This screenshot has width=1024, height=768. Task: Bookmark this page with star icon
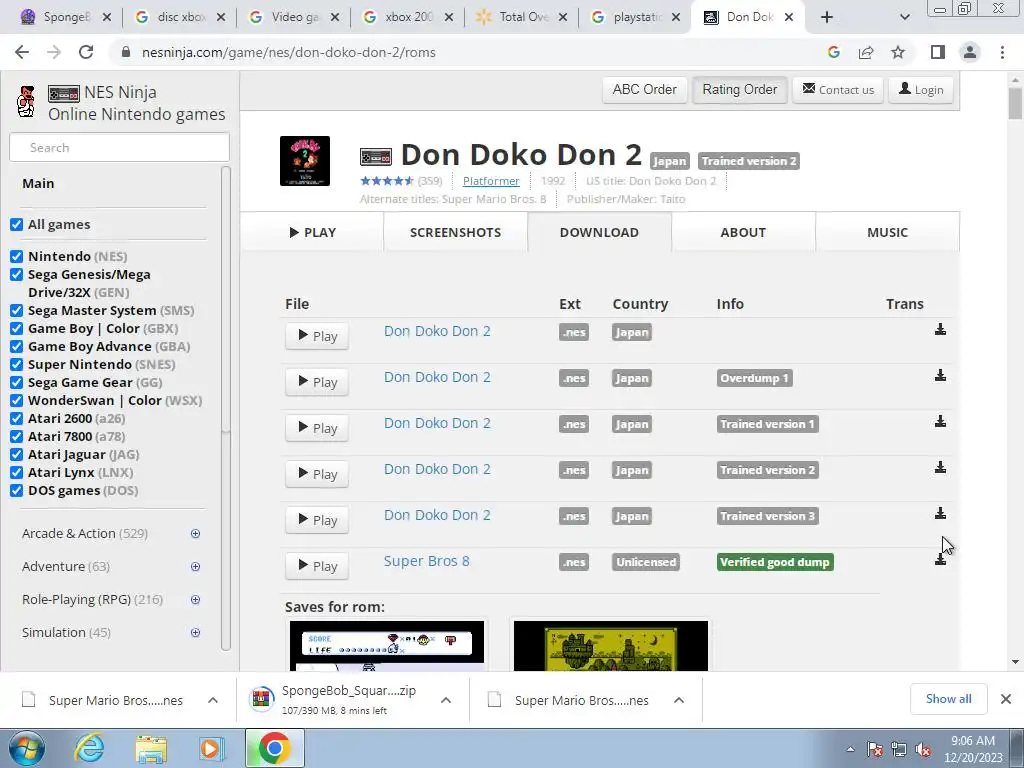tap(898, 52)
